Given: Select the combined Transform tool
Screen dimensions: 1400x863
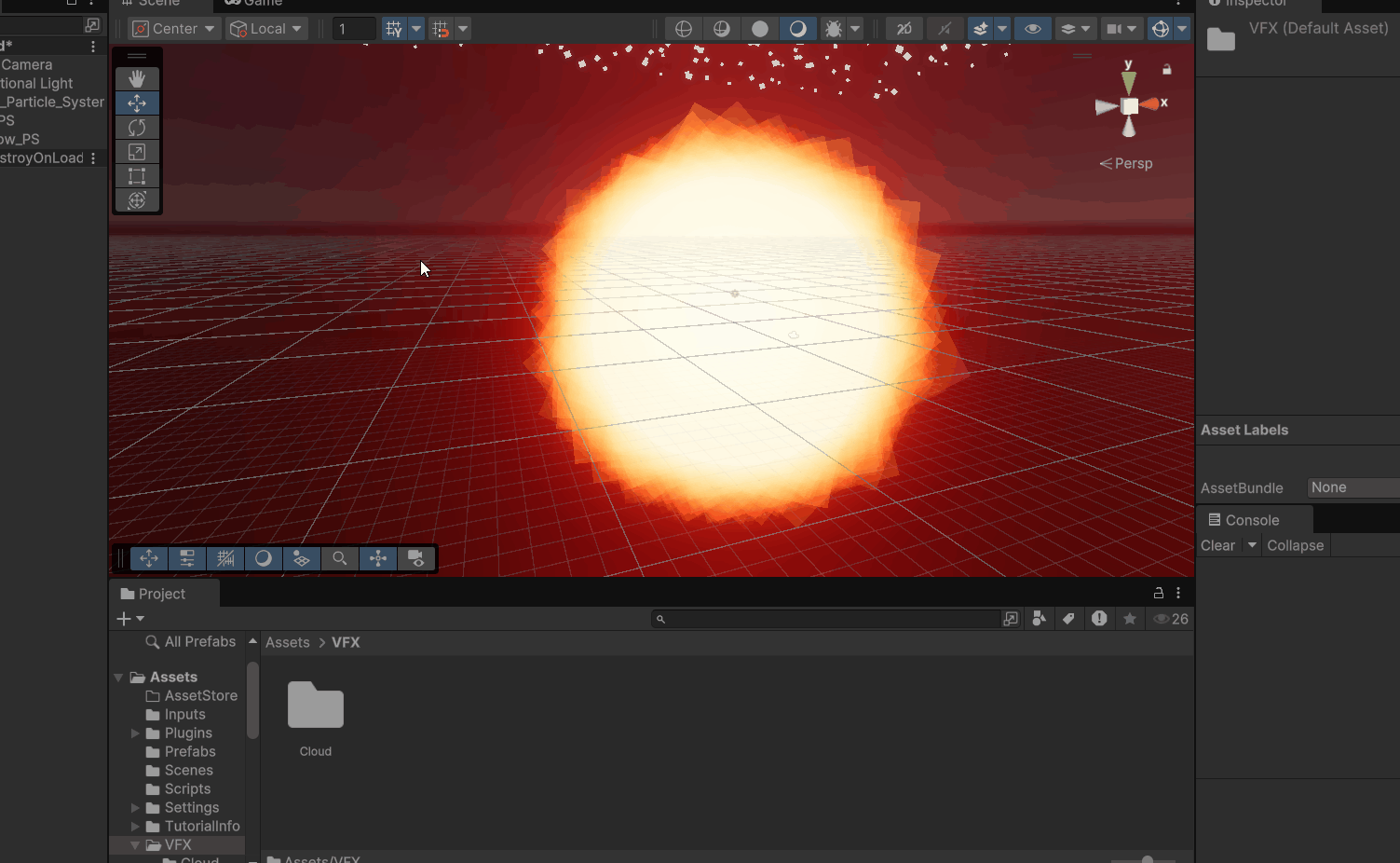Looking at the screenshot, I should click(137, 200).
